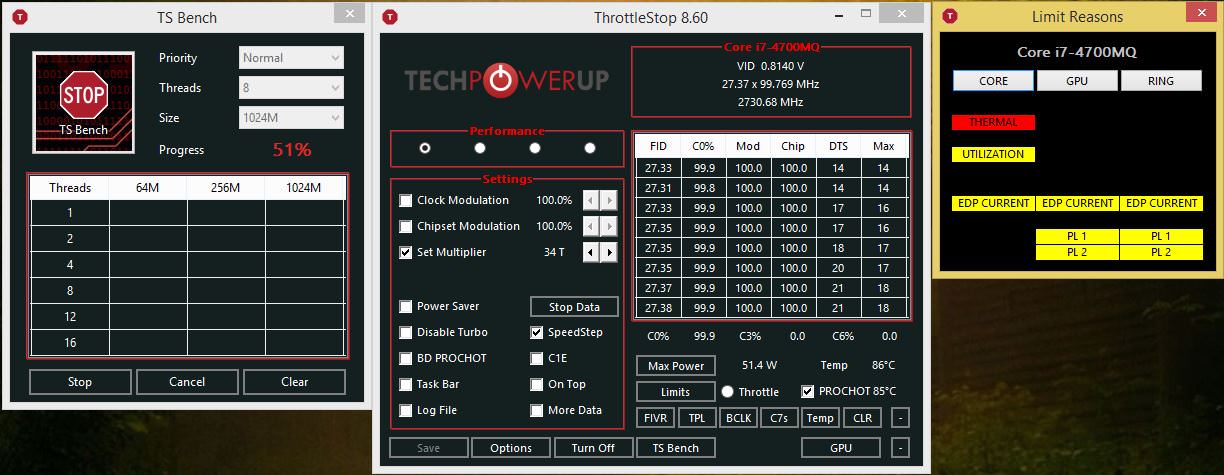
Task: Decrease Clock Modulation with left arrow
Action: [591, 200]
